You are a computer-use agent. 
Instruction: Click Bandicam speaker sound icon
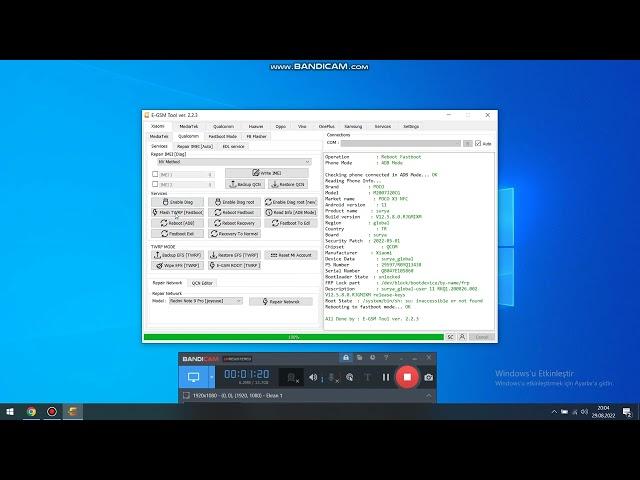[313, 378]
